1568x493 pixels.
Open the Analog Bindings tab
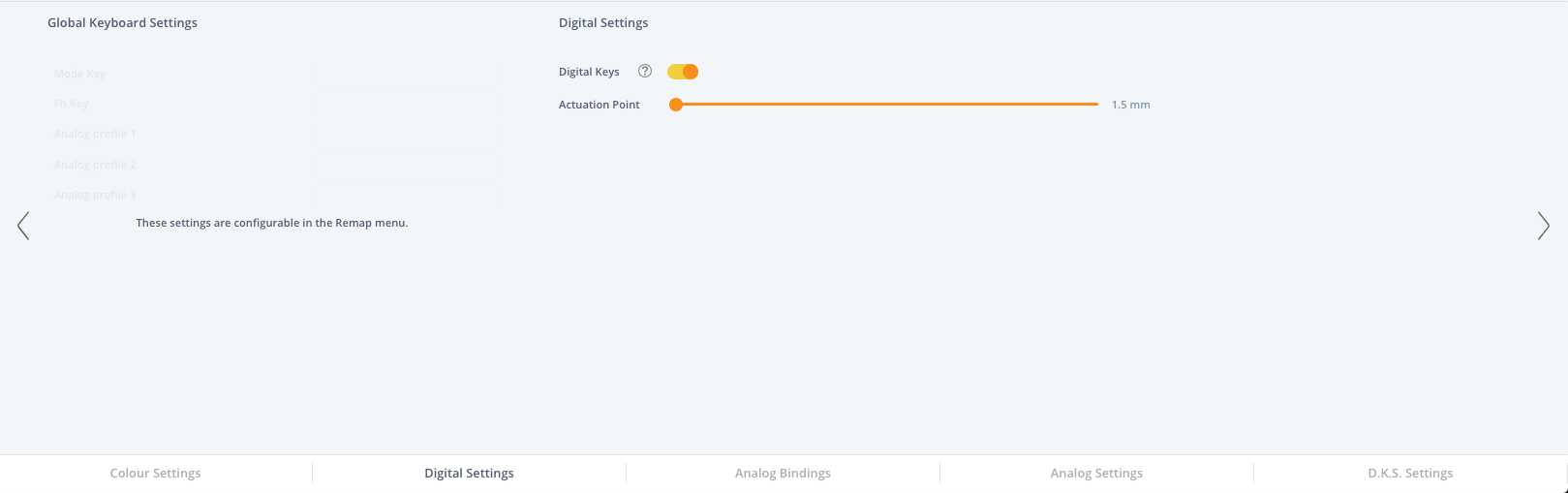click(783, 474)
